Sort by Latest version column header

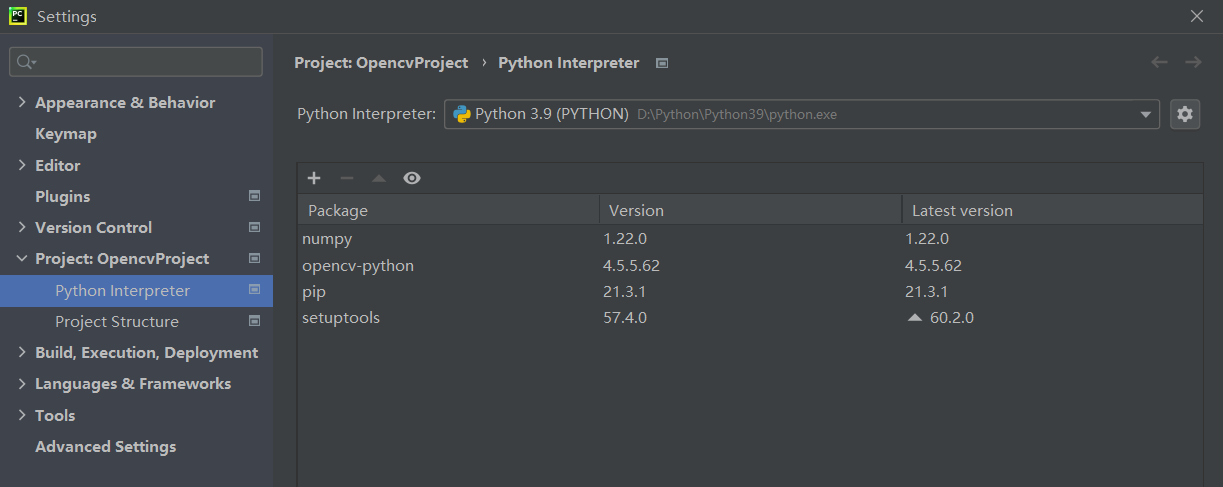tap(962, 211)
